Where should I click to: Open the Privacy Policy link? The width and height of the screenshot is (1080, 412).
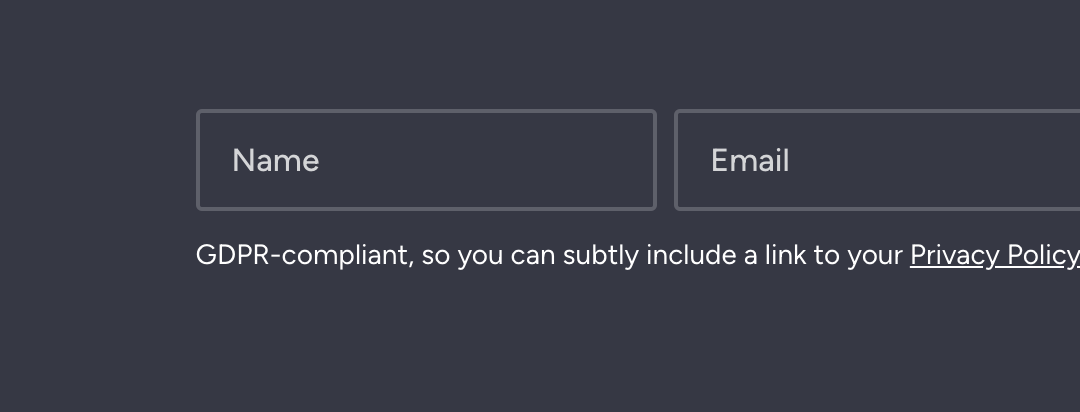point(995,256)
